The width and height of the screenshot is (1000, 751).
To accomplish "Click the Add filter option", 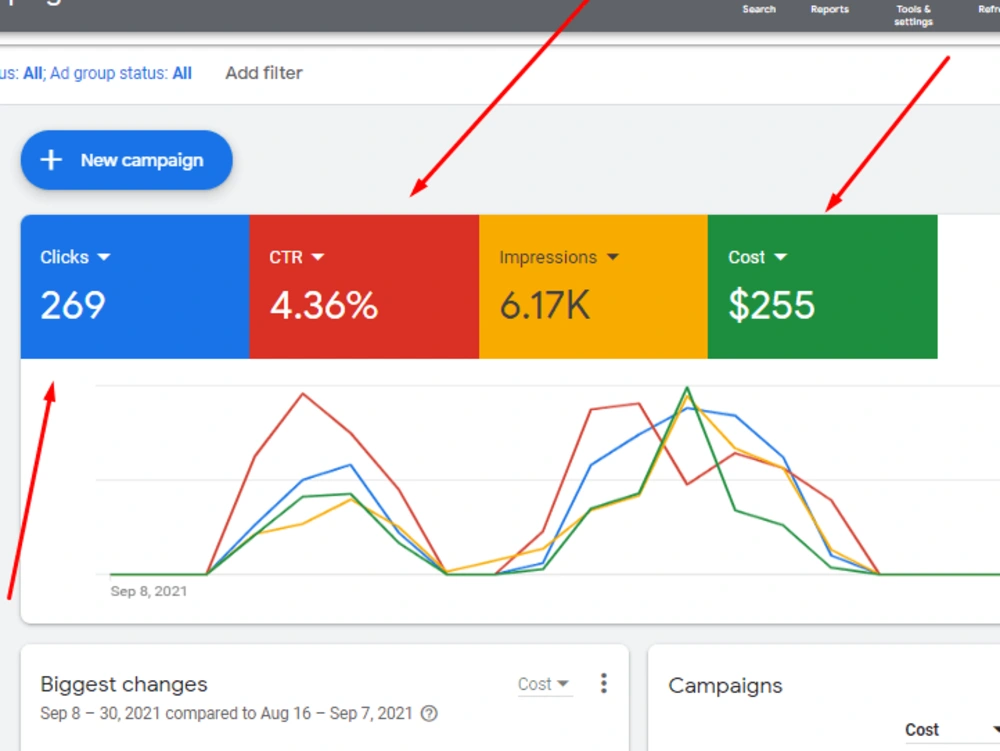I will click(264, 73).
